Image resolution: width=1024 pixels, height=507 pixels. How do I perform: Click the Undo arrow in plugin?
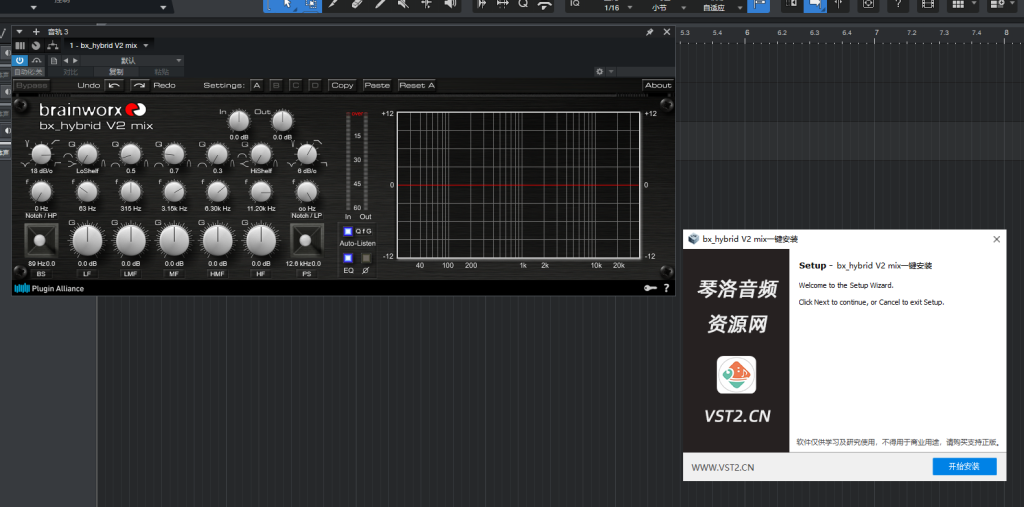point(114,86)
